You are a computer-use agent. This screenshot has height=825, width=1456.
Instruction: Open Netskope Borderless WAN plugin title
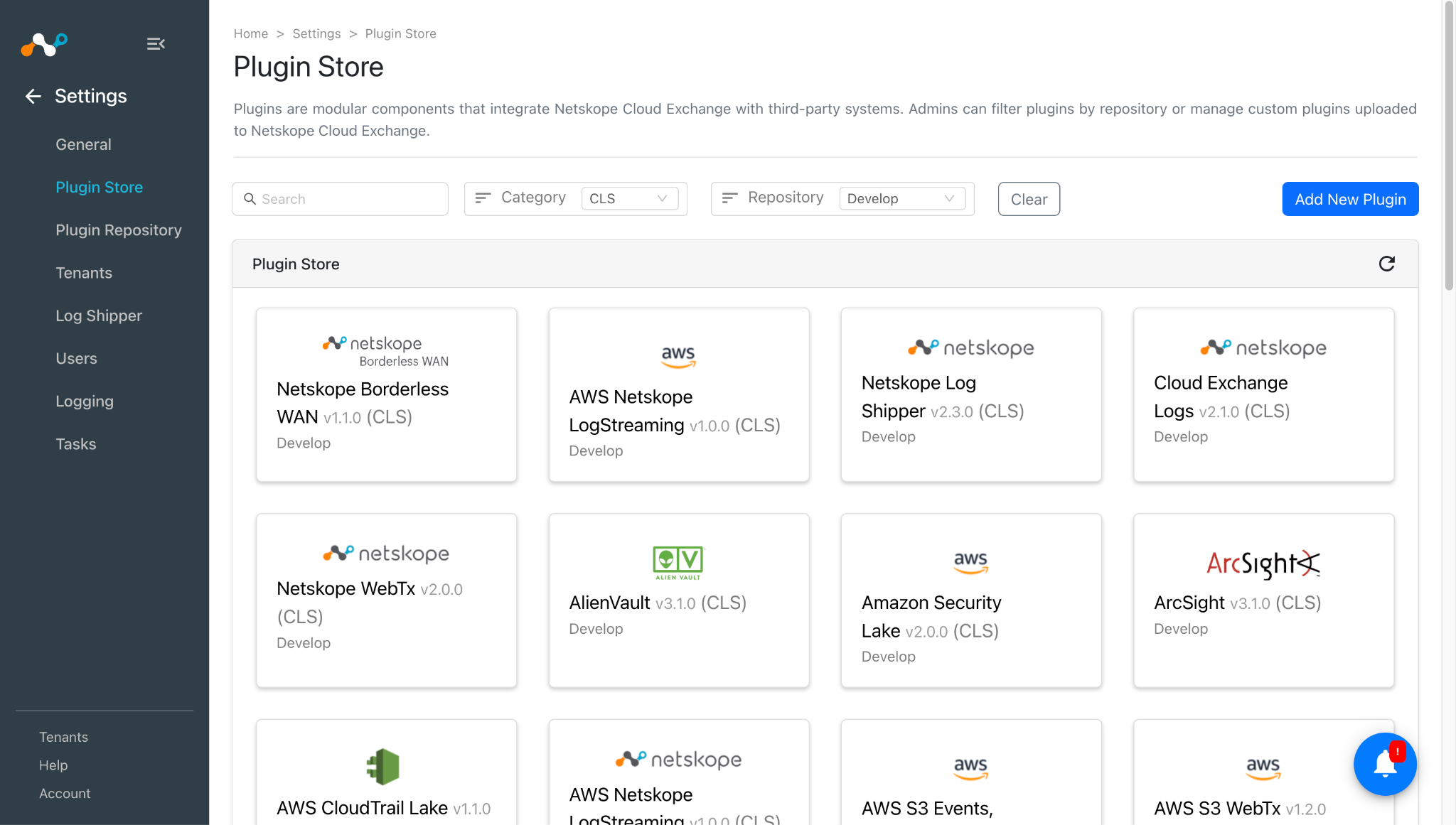coord(363,403)
